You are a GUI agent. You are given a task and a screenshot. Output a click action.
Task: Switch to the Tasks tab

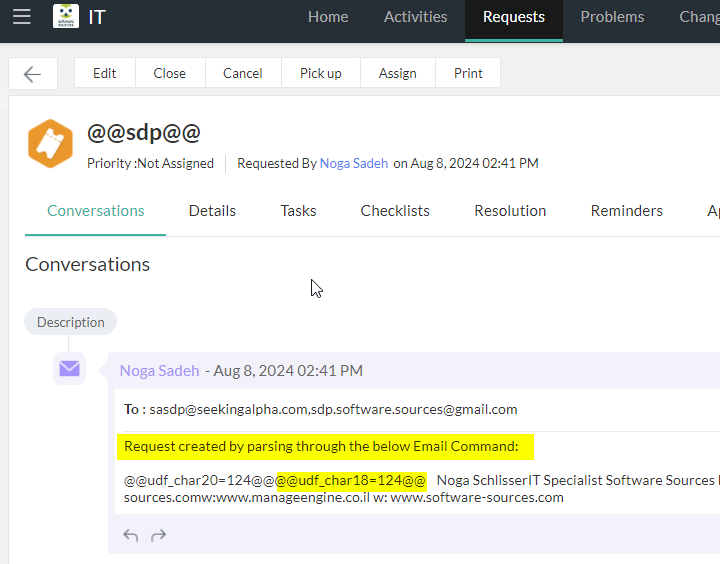pyautogui.click(x=298, y=211)
